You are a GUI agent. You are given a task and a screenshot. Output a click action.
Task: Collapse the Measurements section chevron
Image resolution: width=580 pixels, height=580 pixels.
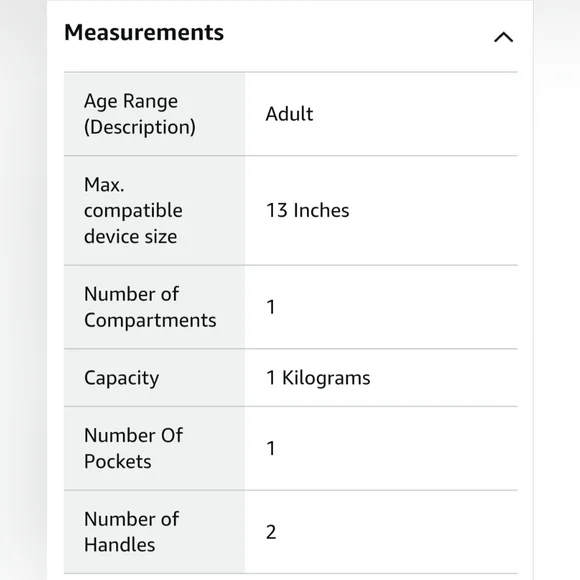click(x=503, y=37)
